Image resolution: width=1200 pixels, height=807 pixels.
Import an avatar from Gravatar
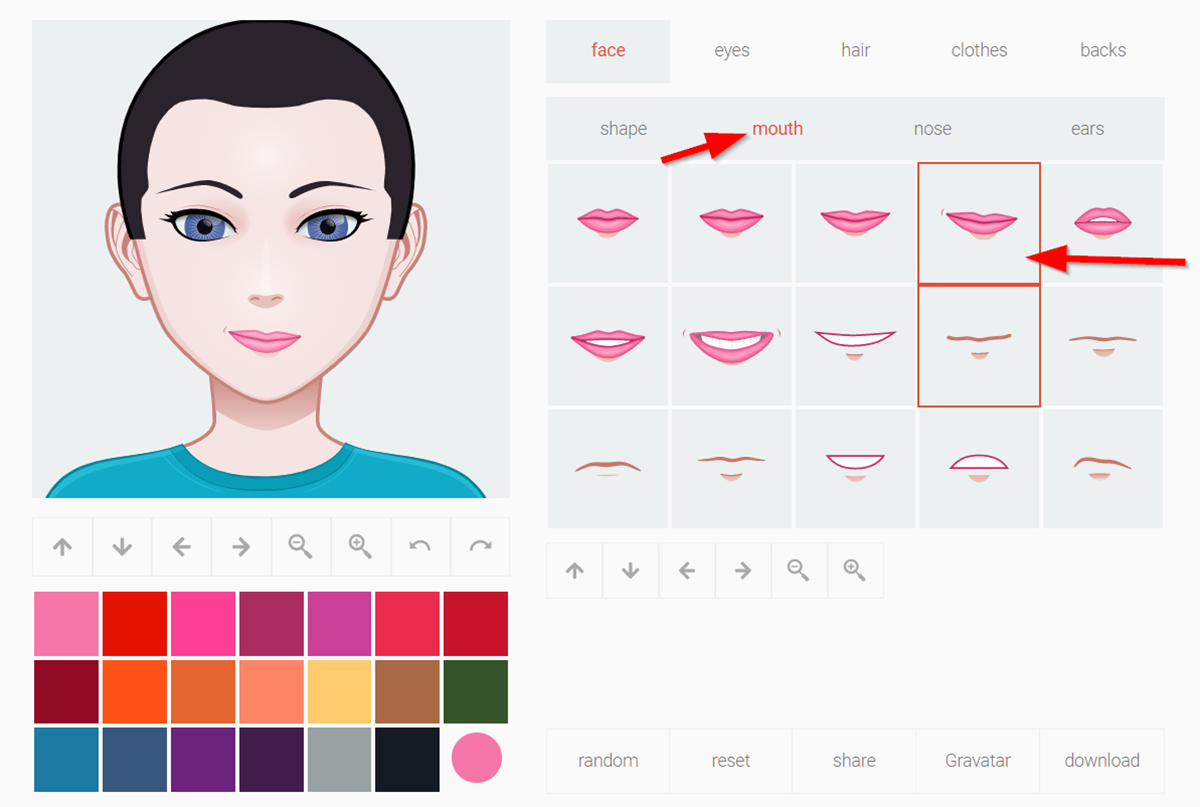(977, 761)
